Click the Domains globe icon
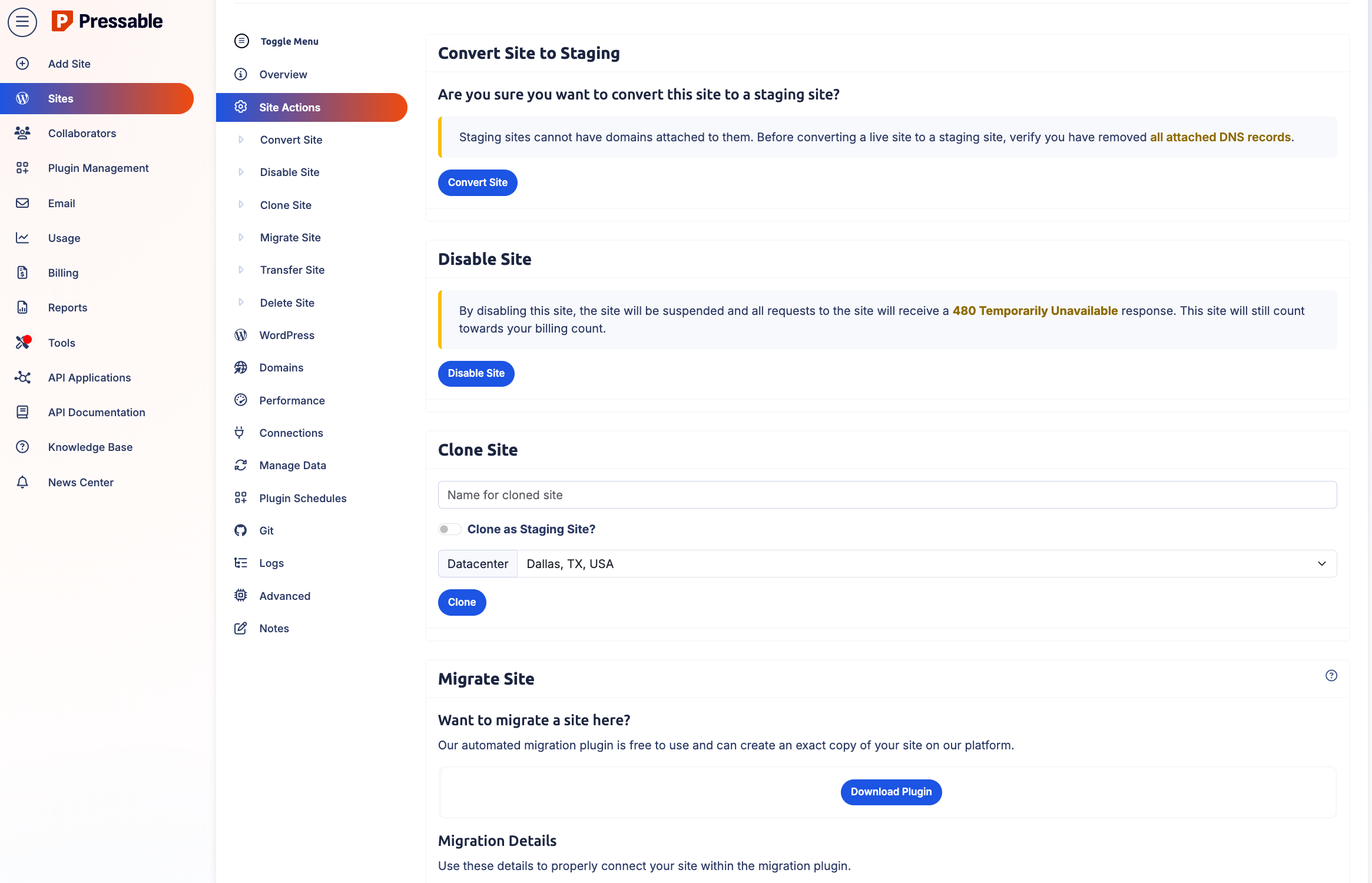 pos(241,367)
